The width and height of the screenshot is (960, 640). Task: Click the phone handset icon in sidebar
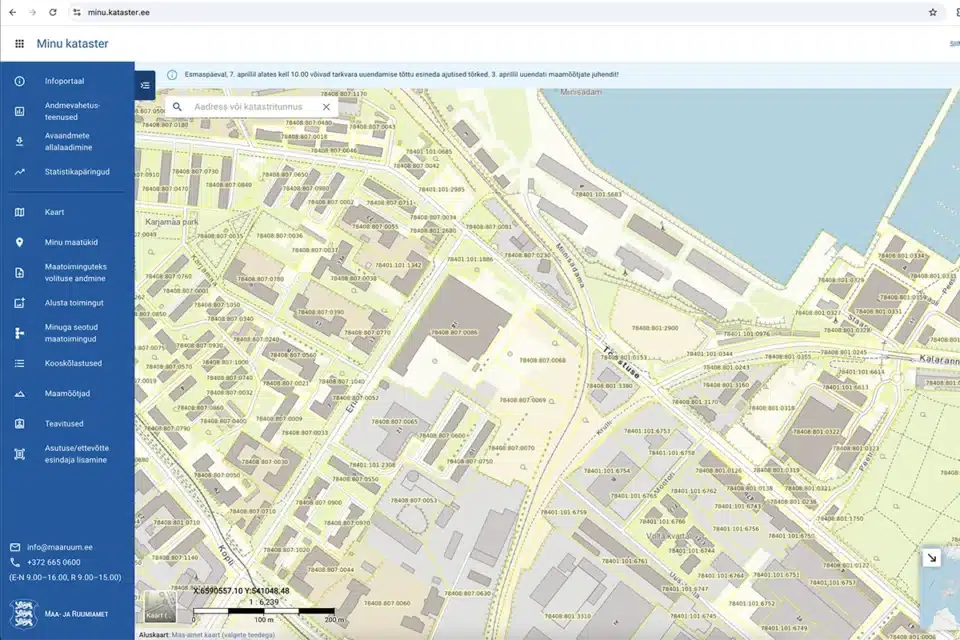(x=15, y=562)
